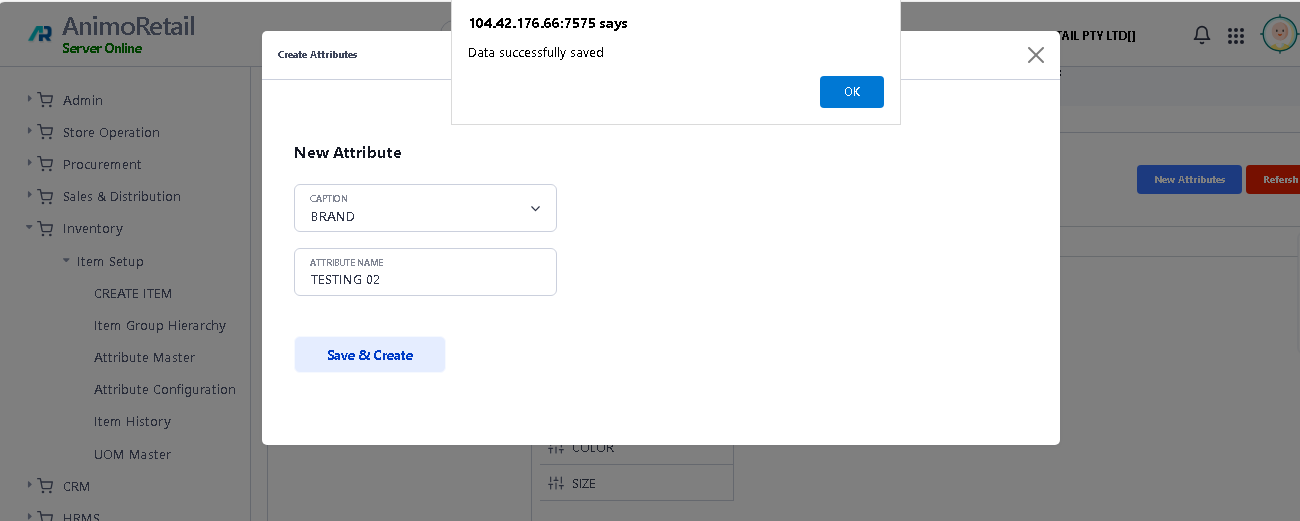The height and width of the screenshot is (521, 1300).
Task: Click the notification bell icon
Action: click(x=1202, y=36)
